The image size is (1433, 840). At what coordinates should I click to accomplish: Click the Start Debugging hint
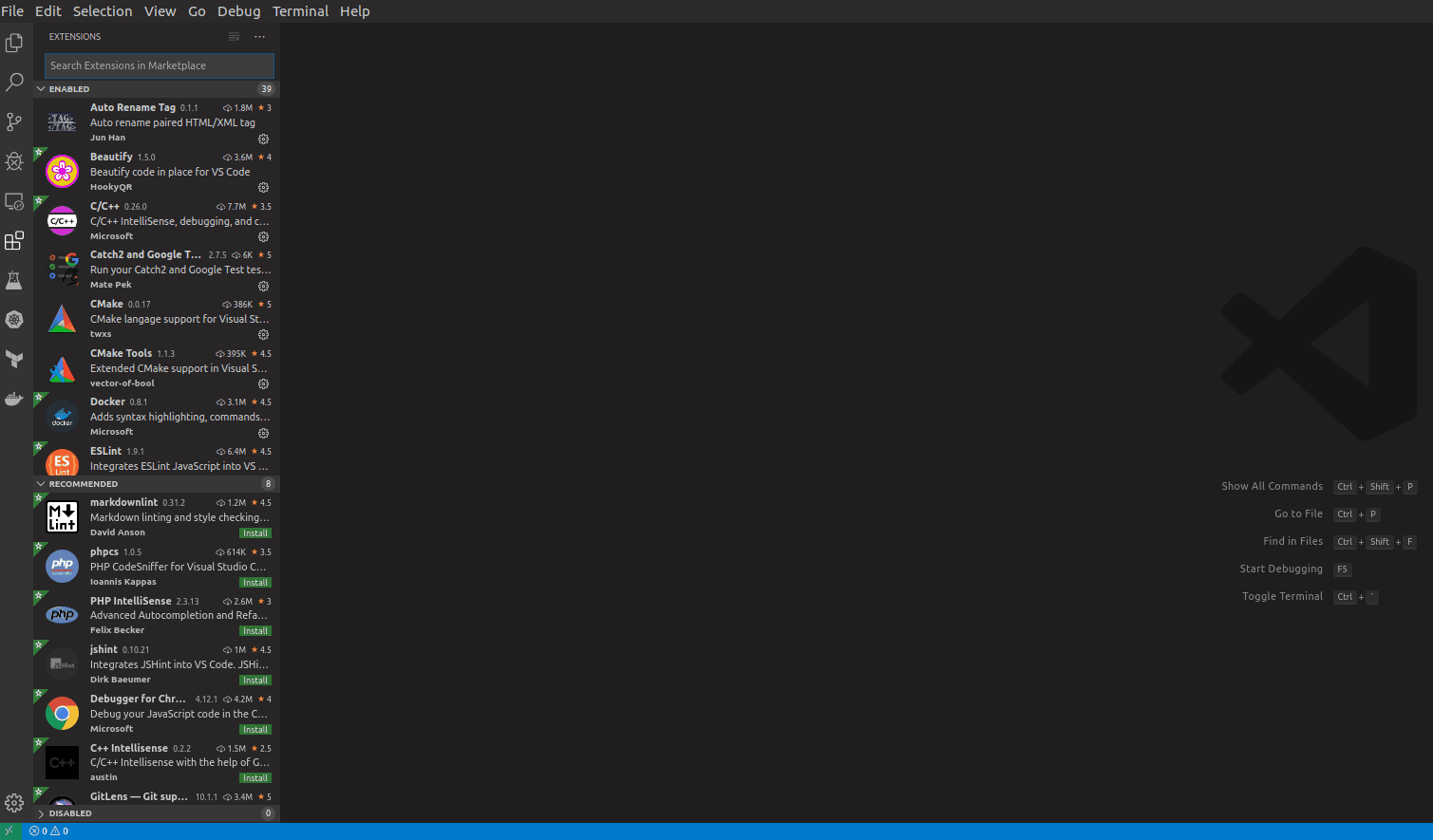coord(1281,569)
